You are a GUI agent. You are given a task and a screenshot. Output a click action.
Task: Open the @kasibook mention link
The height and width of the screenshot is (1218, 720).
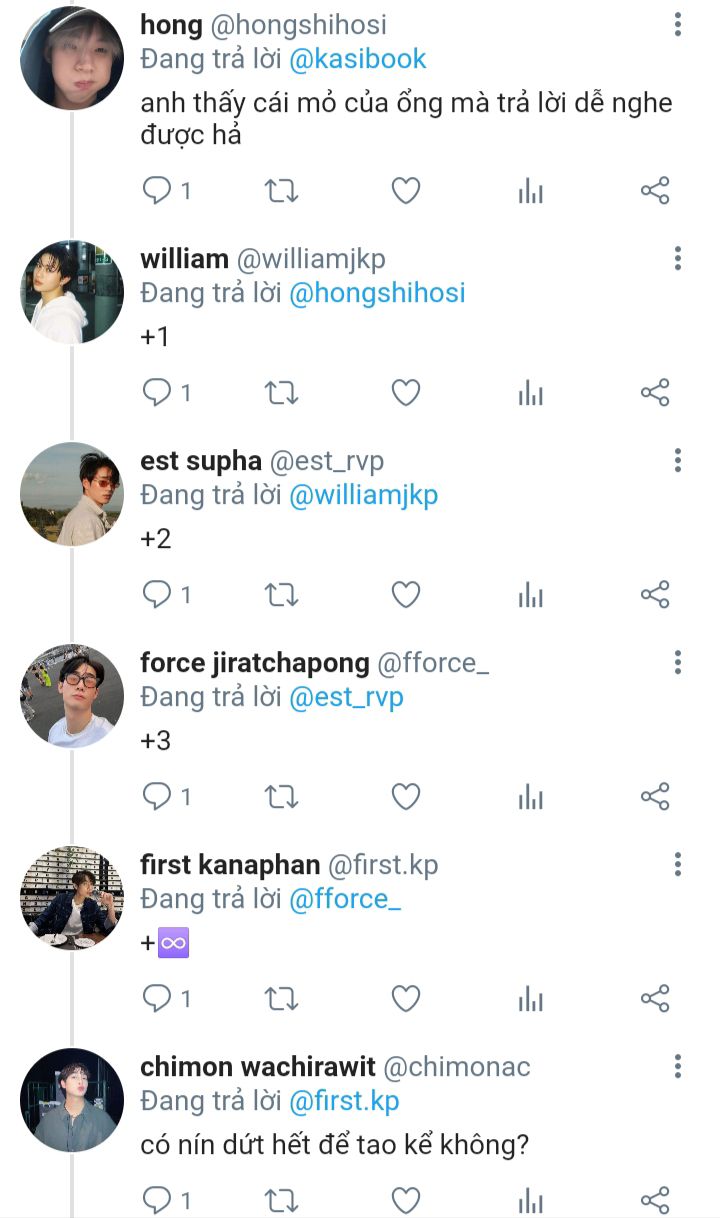click(358, 59)
